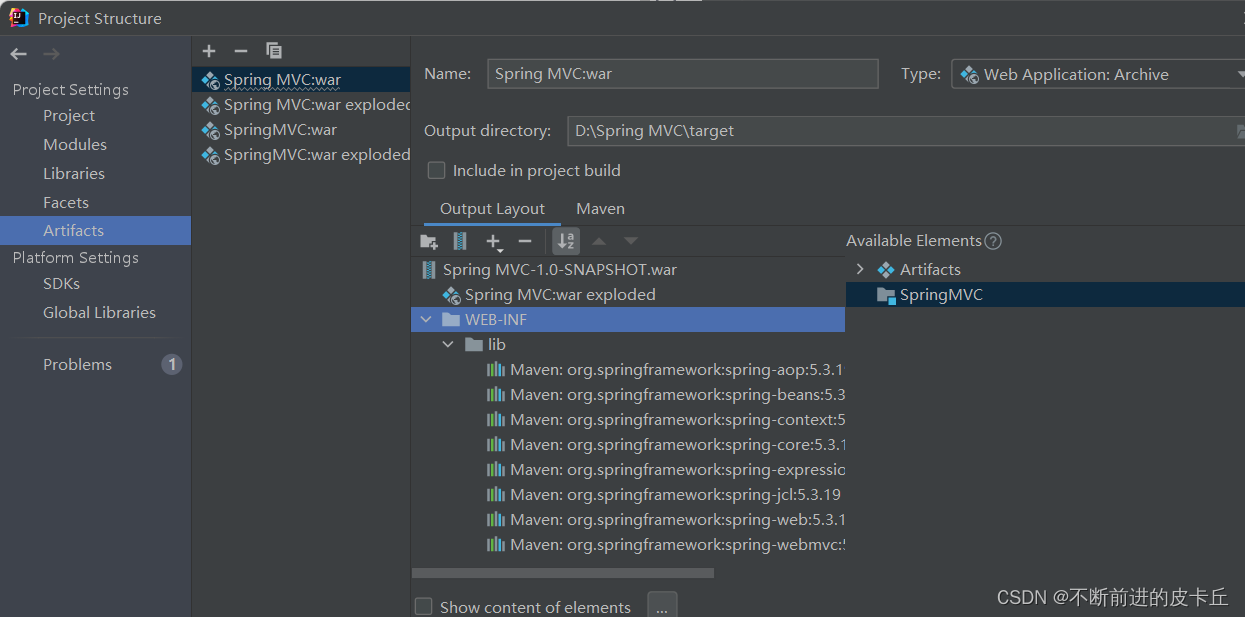
Task: Remove selected artifact with minus icon
Action: 240,51
